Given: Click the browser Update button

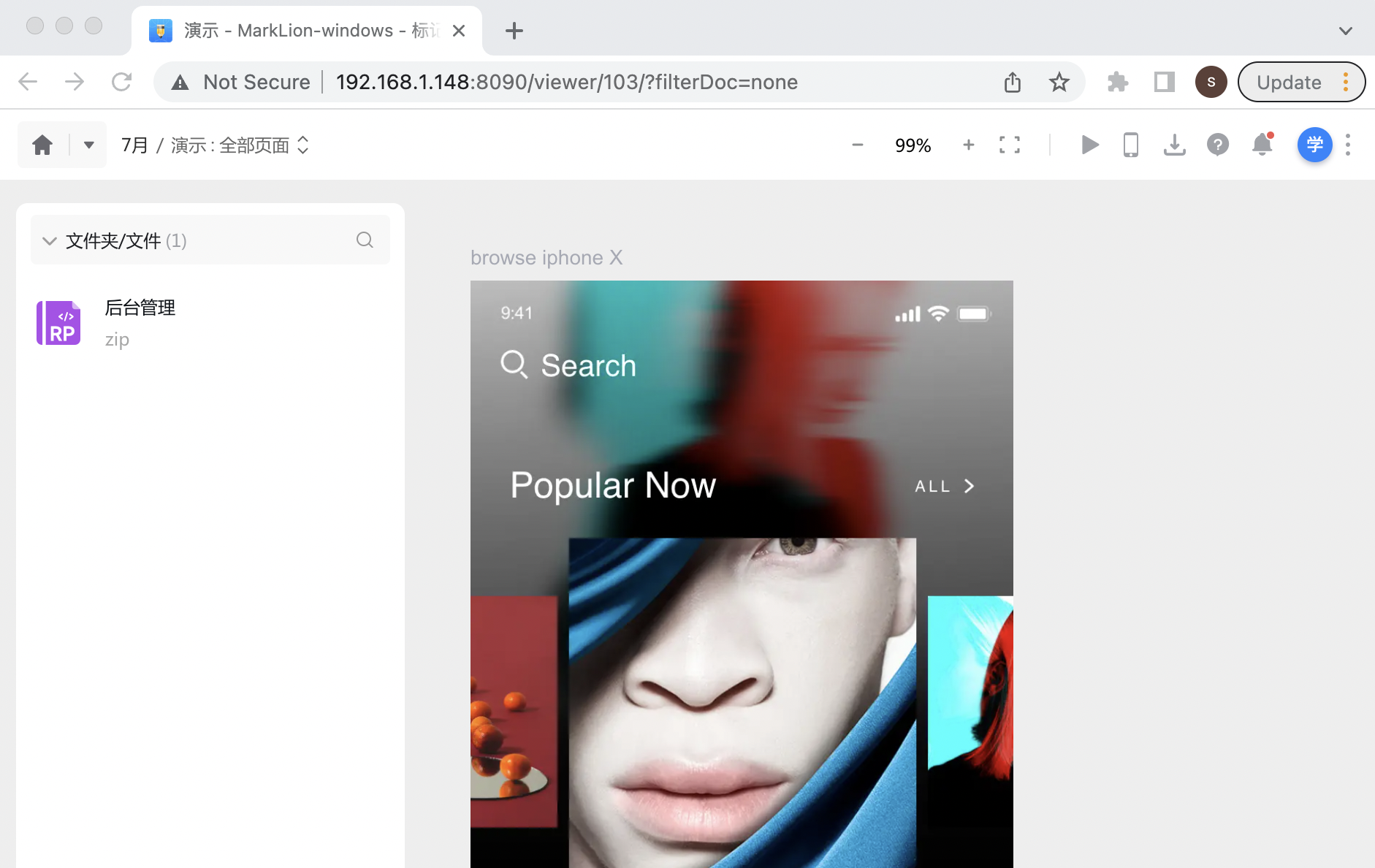Looking at the screenshot, I should [1289, 82].
